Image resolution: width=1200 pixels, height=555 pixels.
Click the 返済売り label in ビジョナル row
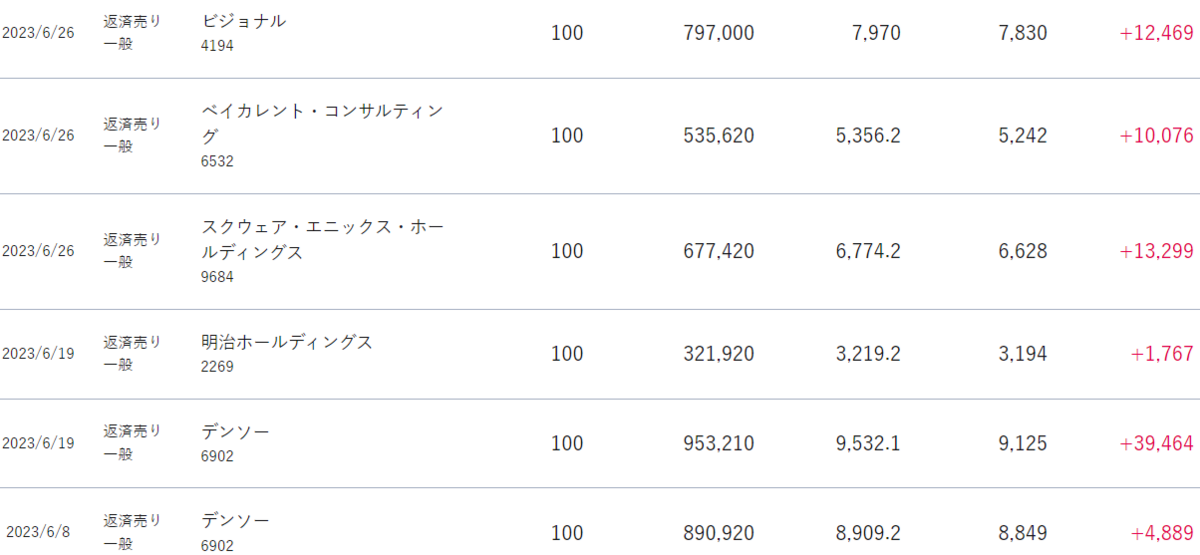(132, 20)
